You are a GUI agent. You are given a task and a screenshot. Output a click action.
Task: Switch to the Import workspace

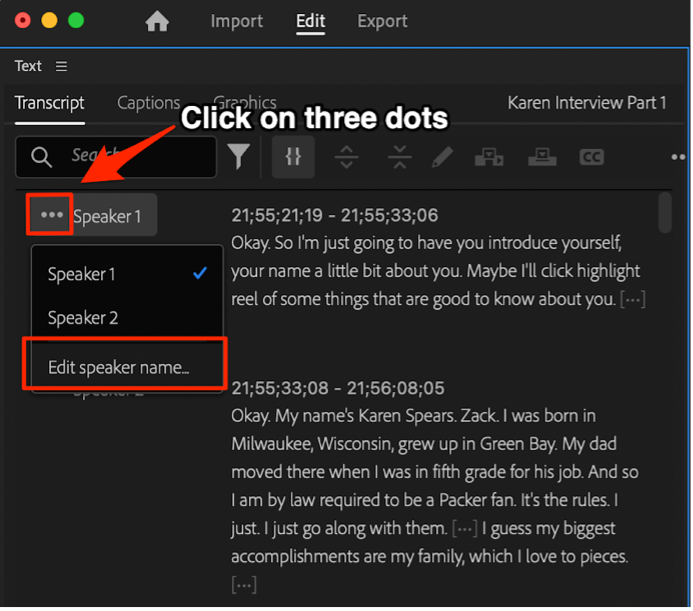coord(237,21)
